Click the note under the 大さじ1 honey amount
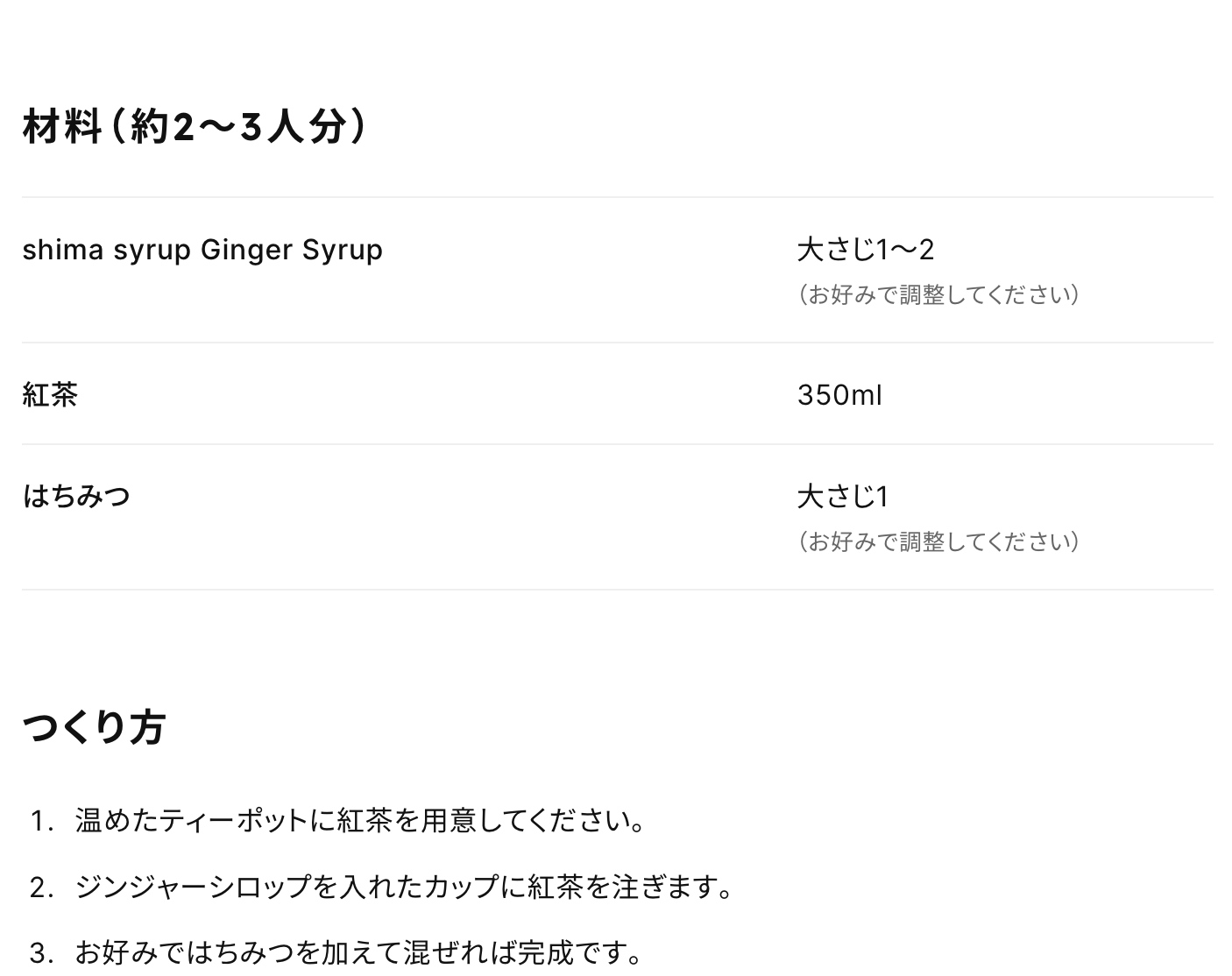 tap(938, 541)
